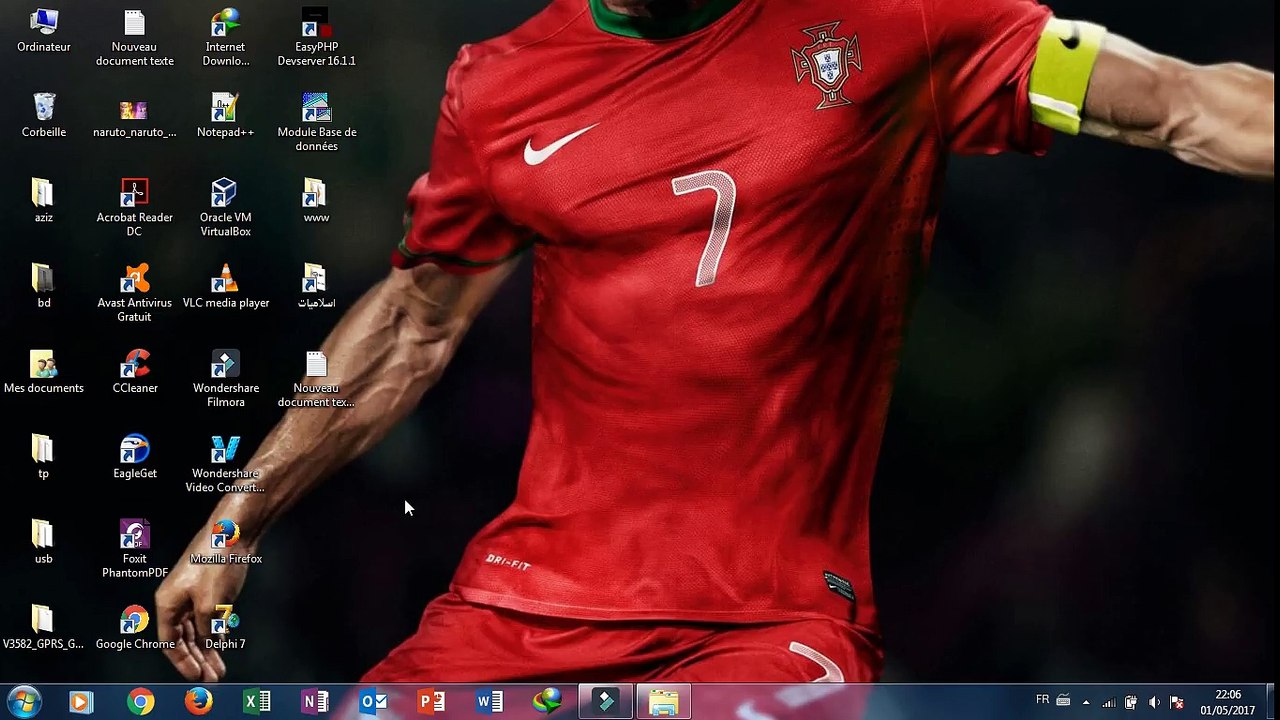This screenshot has width=1280, height=720.
Task: Select the Foxit PhantomPDF shortcut
Action: tap(135, 549)
